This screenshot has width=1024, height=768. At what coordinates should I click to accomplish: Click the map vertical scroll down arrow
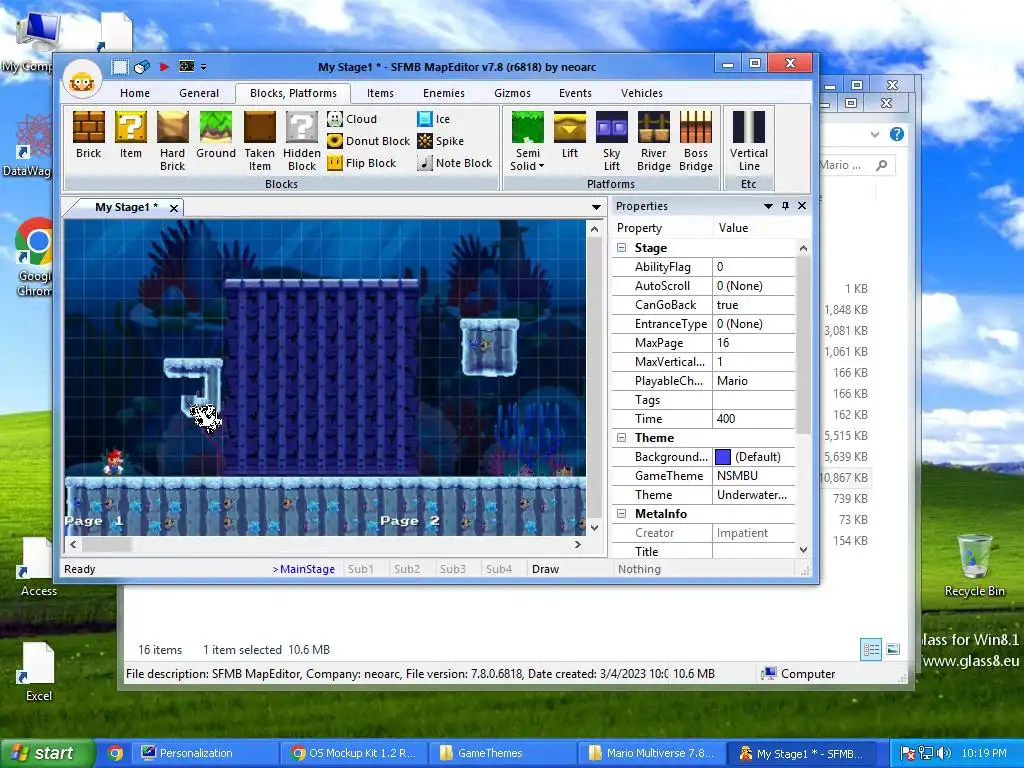pyautogui.click(x=594, y=528)
